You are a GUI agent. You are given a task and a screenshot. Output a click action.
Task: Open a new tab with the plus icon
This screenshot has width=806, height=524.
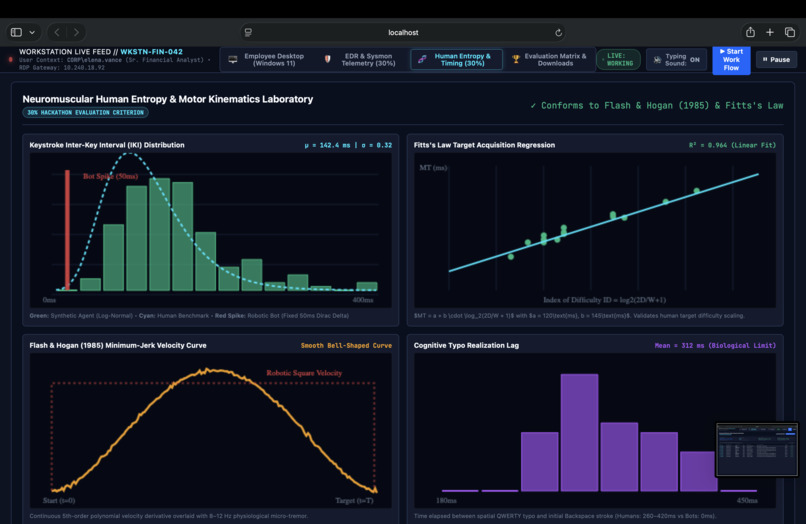(770, 32)
